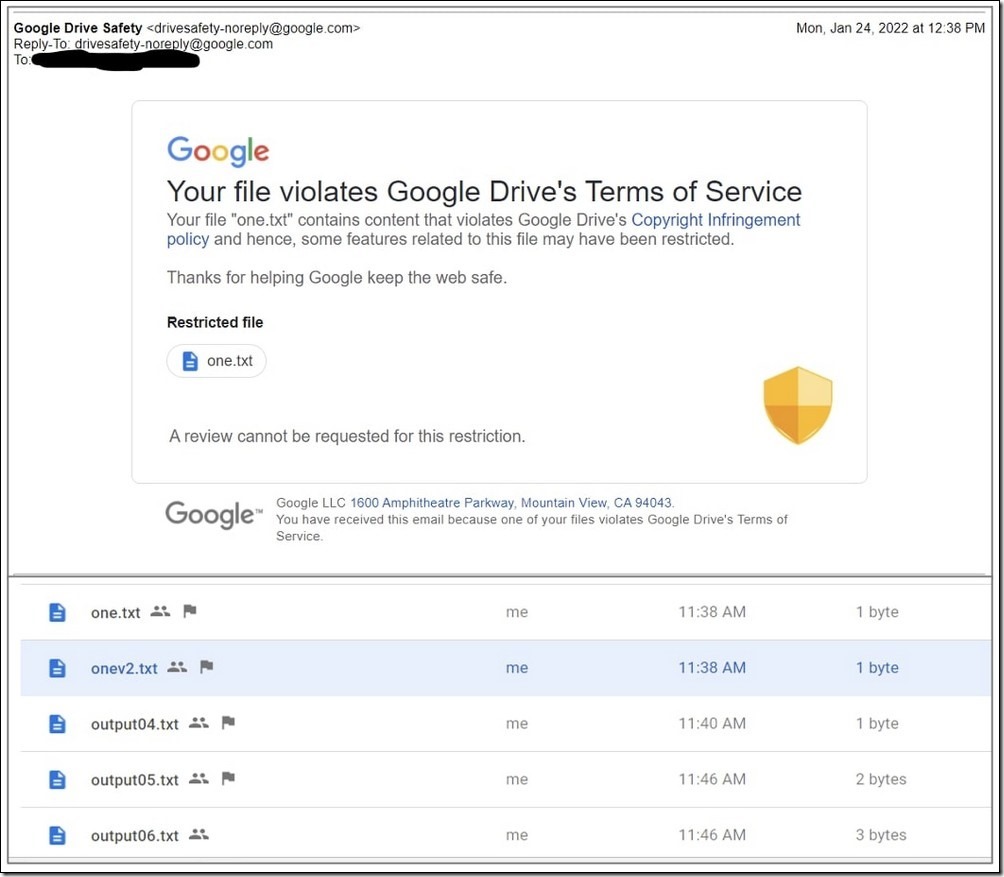This screenshot has width=1004, height=877.
Task: Open the 1600 Amphitheatre Parkway address link
Action: click(x=432, y=503)
